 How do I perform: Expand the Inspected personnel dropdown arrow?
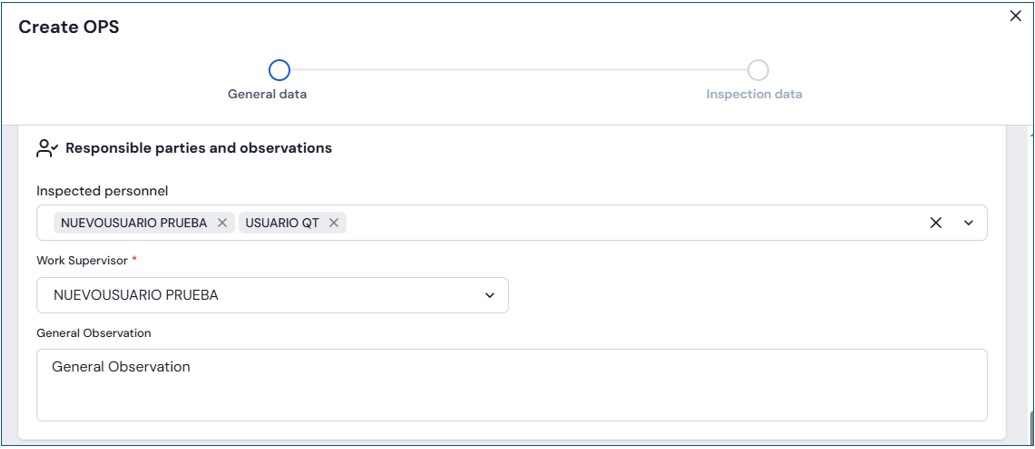pyautogui.click(x=968, y=223)
